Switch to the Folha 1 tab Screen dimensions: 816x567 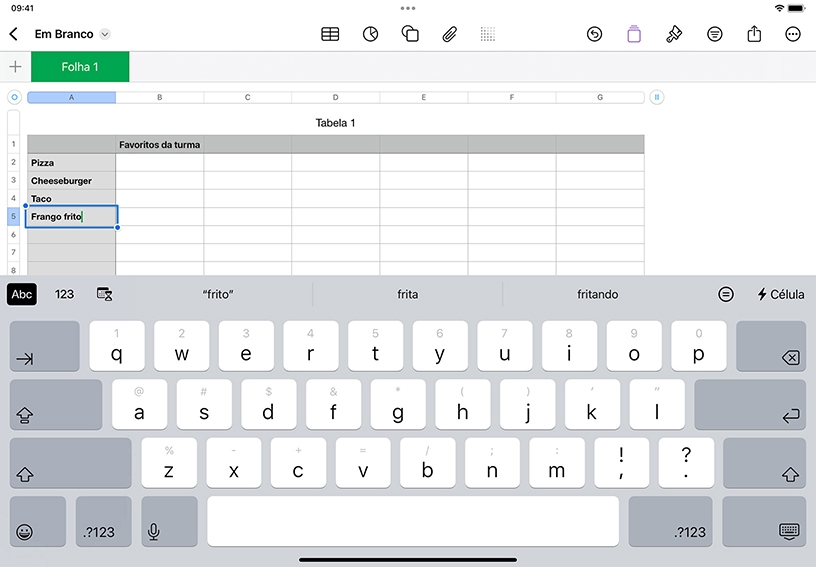pyautogui.click(x=80, y=67)
